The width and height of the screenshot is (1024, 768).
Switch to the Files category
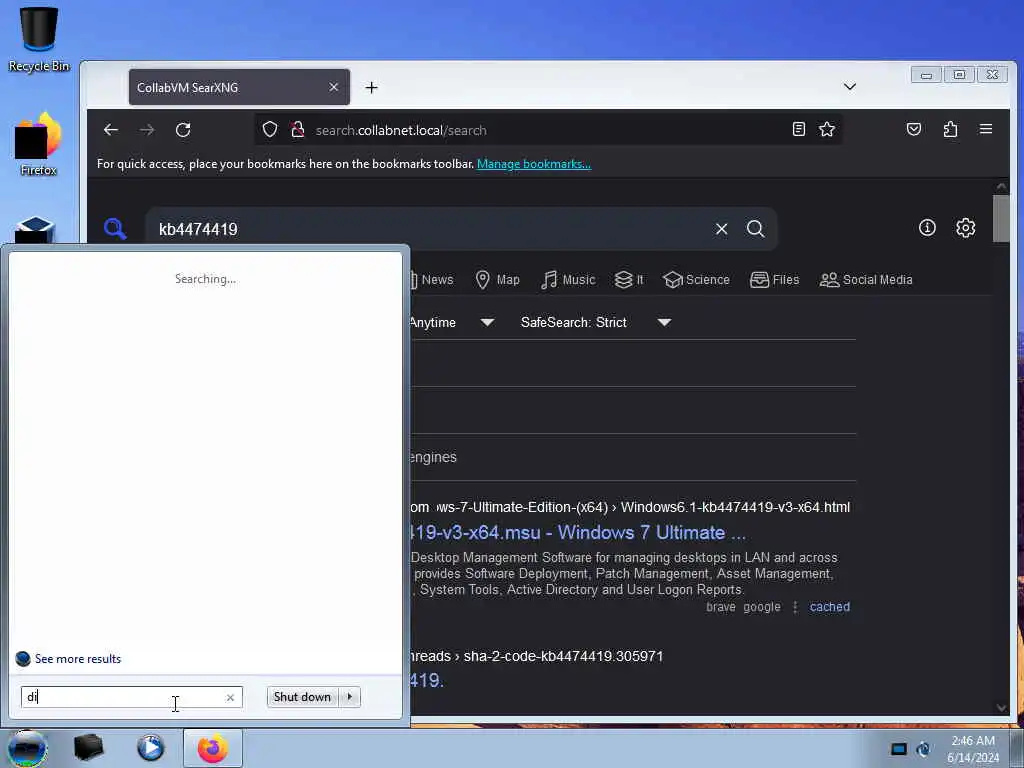tap(775, 280)
